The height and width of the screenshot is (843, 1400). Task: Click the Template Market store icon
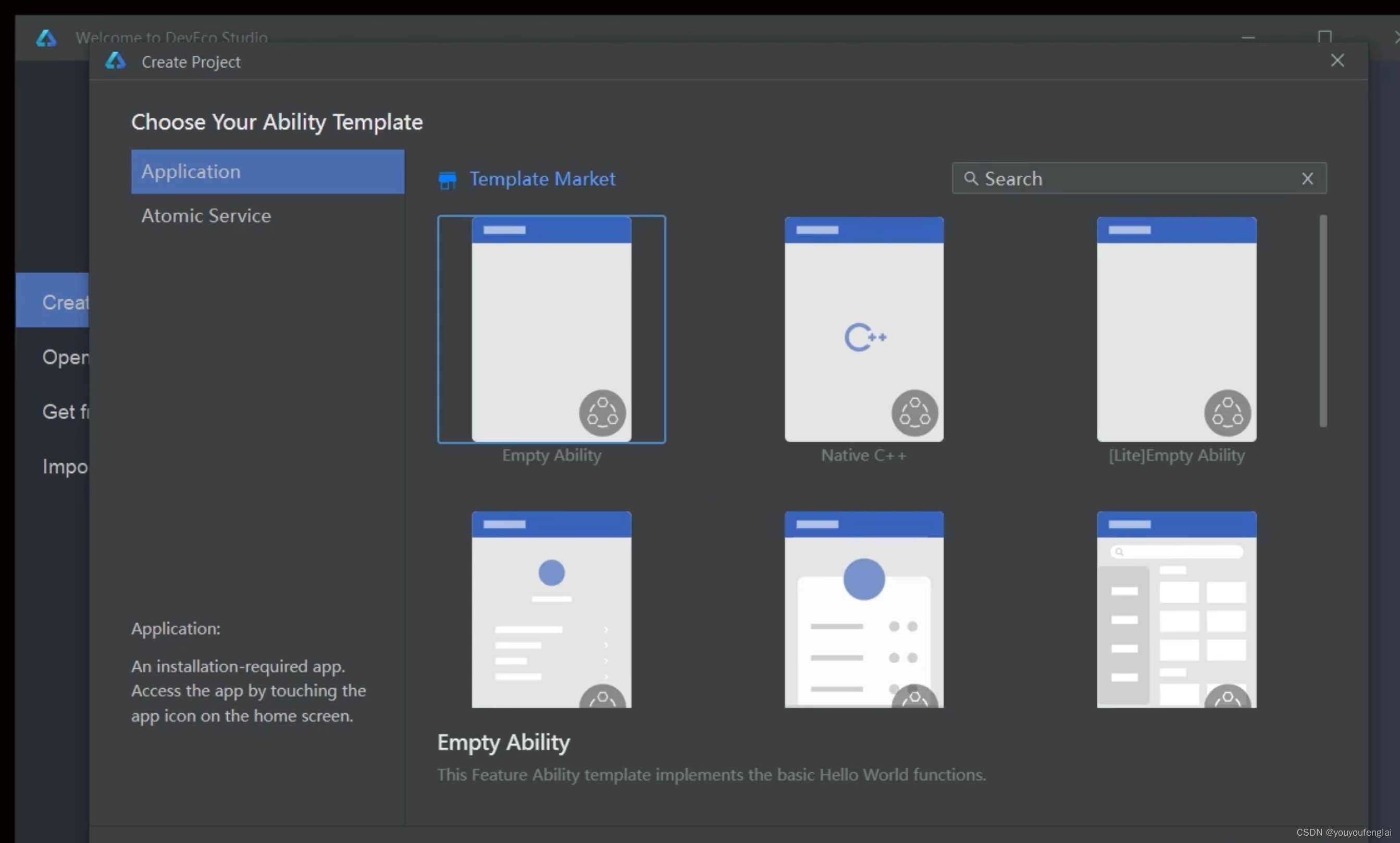point(448,180)
